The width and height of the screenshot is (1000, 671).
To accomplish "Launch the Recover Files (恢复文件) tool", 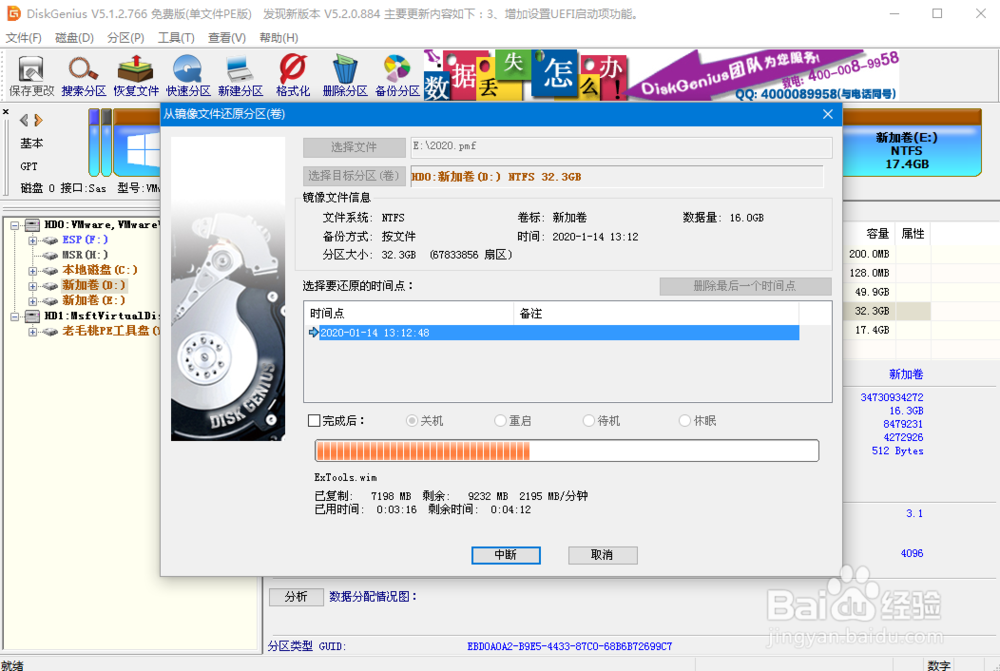I will (x=136, y=76).
